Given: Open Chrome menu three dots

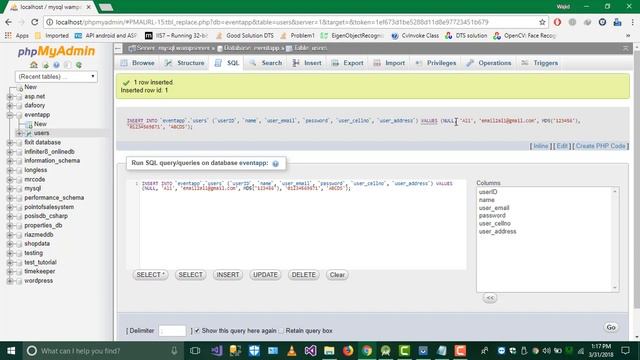Looking at the screenshot, I should pyautogui.click(x=633, y=22).
